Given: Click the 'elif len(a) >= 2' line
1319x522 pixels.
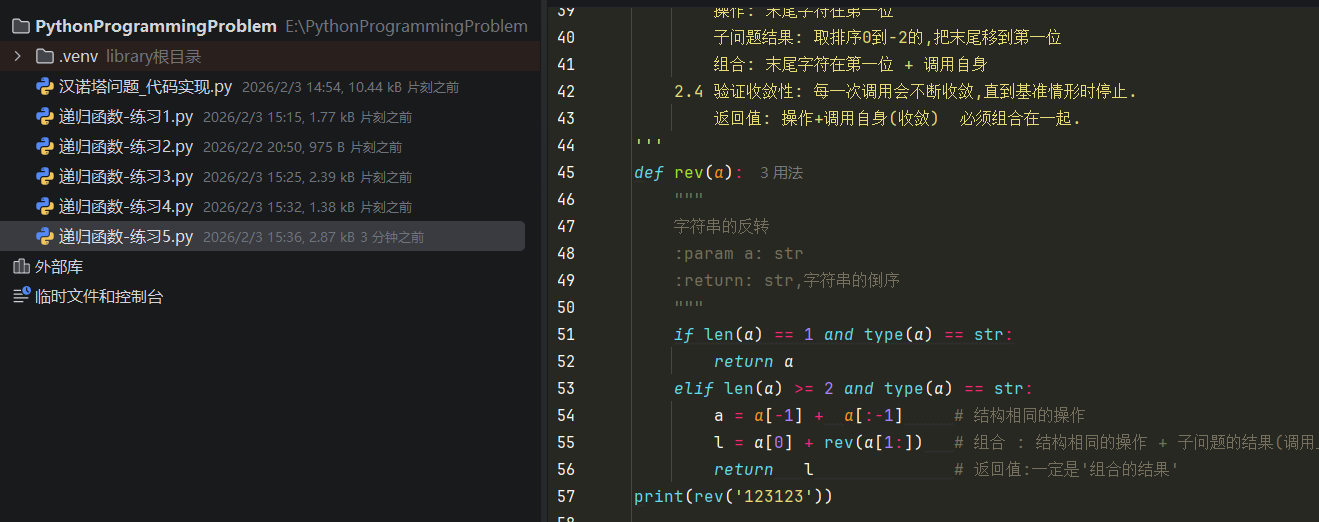Looking at the screenshot, I should (x=853, y=388).
